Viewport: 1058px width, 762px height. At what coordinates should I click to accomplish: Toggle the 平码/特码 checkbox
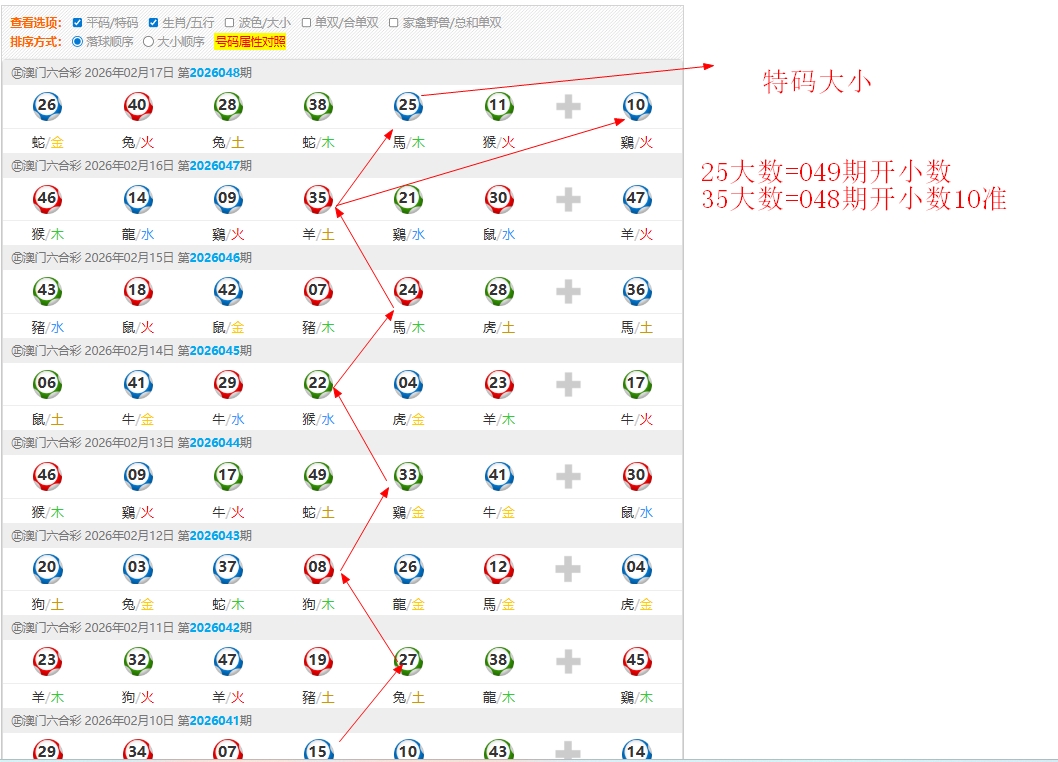coord(77,22)
